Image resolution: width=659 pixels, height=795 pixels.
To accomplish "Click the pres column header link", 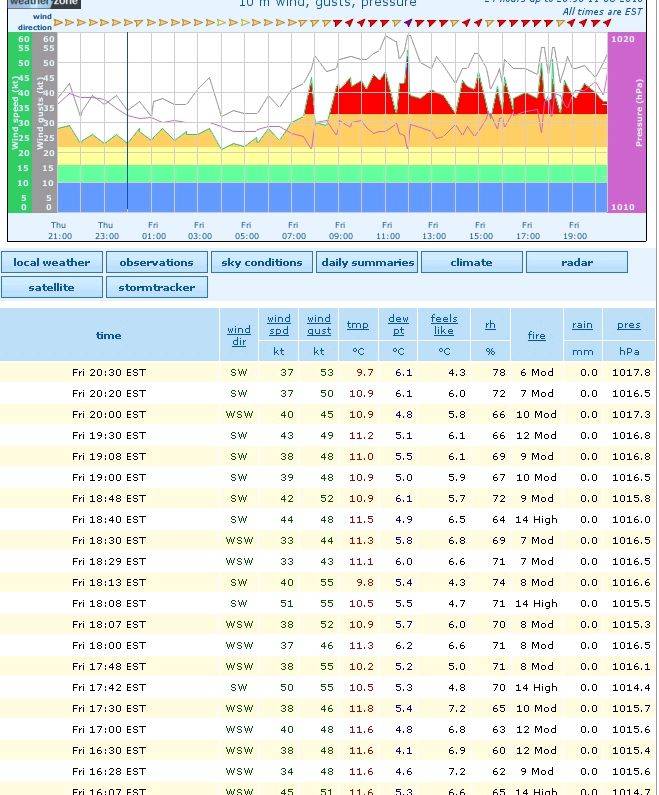I will (x=628, y=324).
